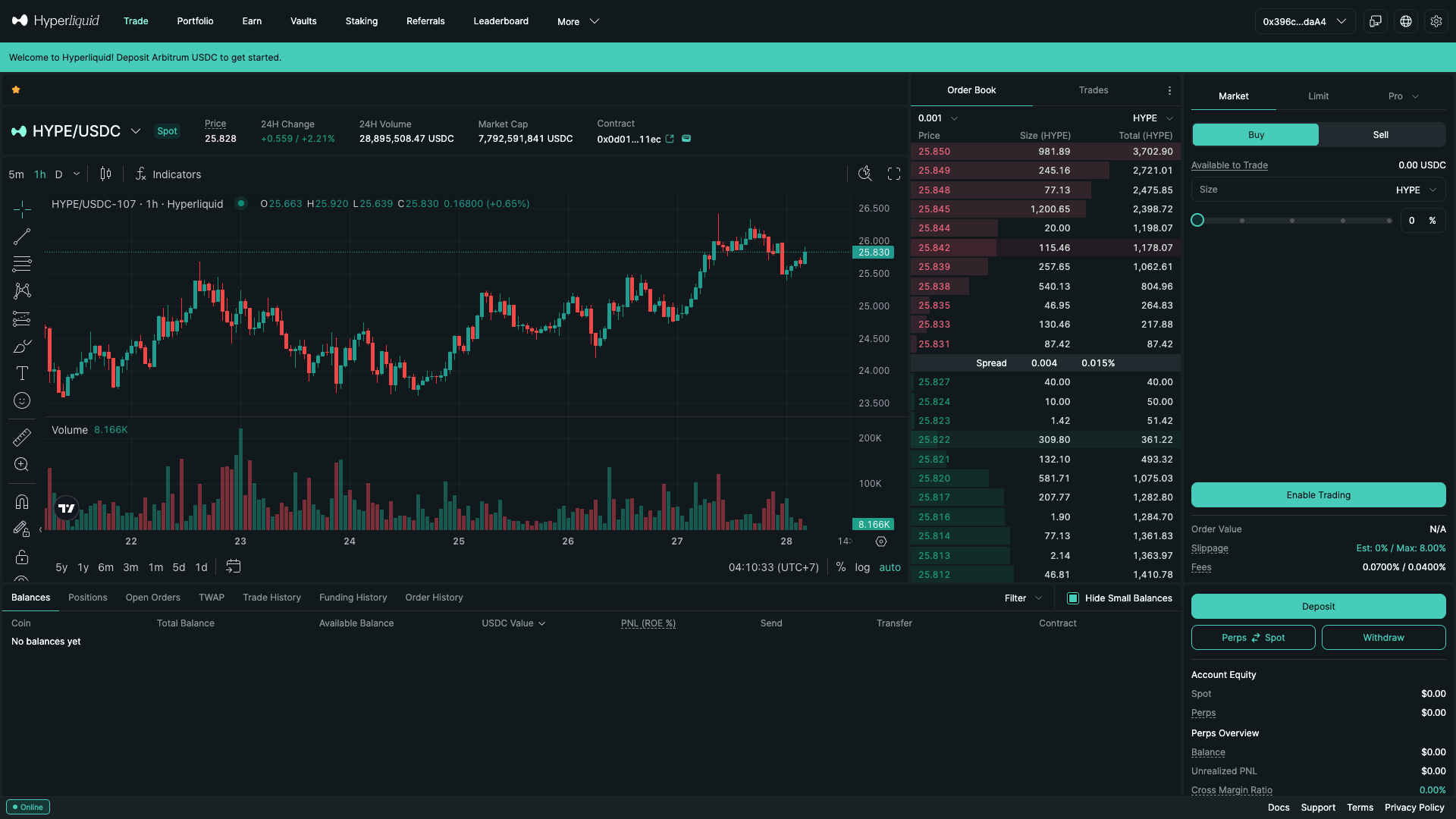Screen dimensions: 1456x819
Task: Open the Docs link in footer
Action: pos(1279,808)
